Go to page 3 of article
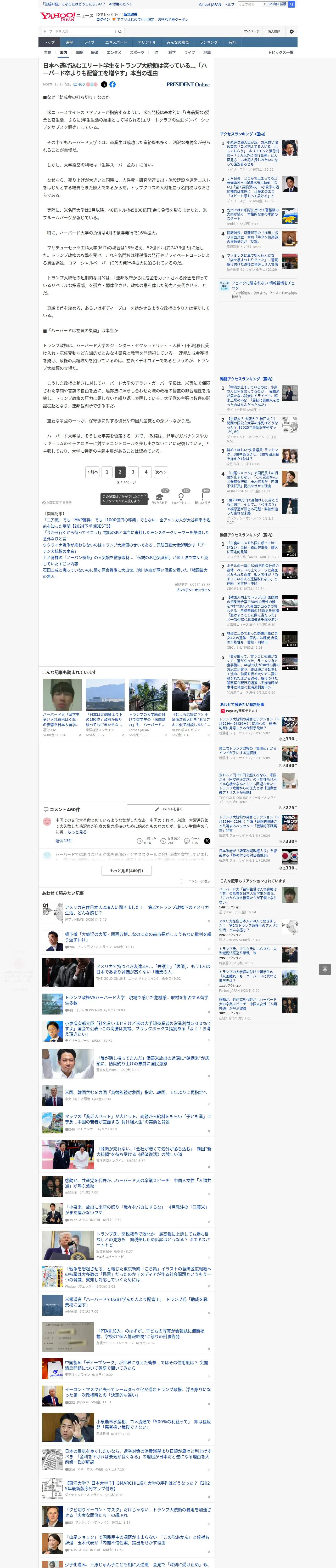The width and height of the screenshot is (336, 1568). point(133,472)
